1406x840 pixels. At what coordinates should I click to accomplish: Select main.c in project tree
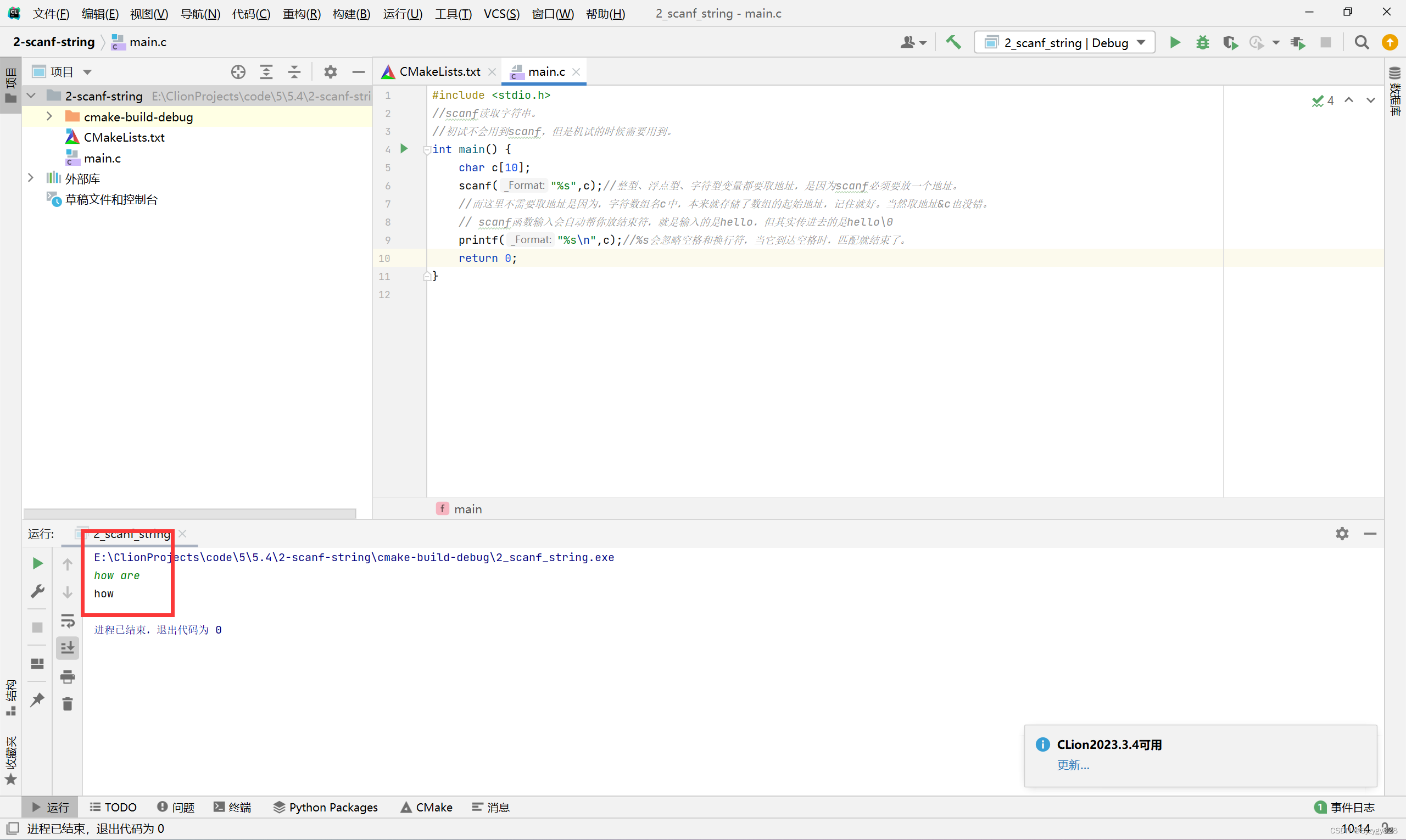(102, 158)
